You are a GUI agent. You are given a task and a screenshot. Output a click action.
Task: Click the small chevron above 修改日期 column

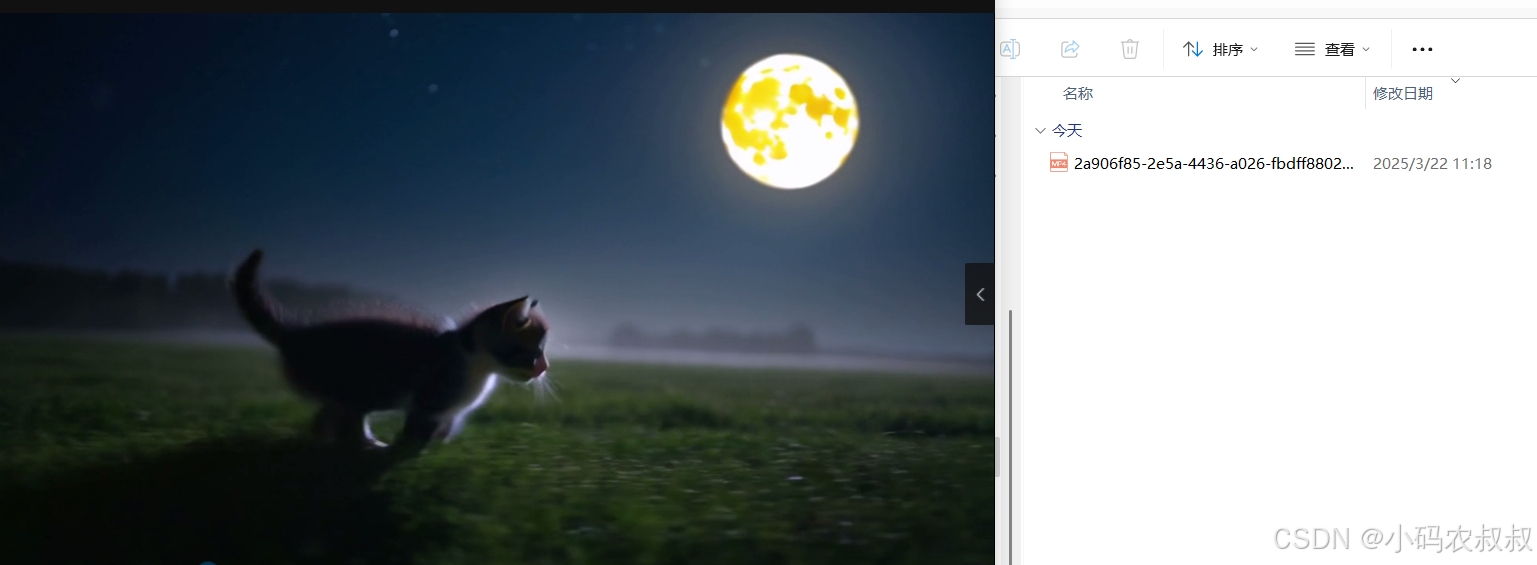click(1455, 80)
